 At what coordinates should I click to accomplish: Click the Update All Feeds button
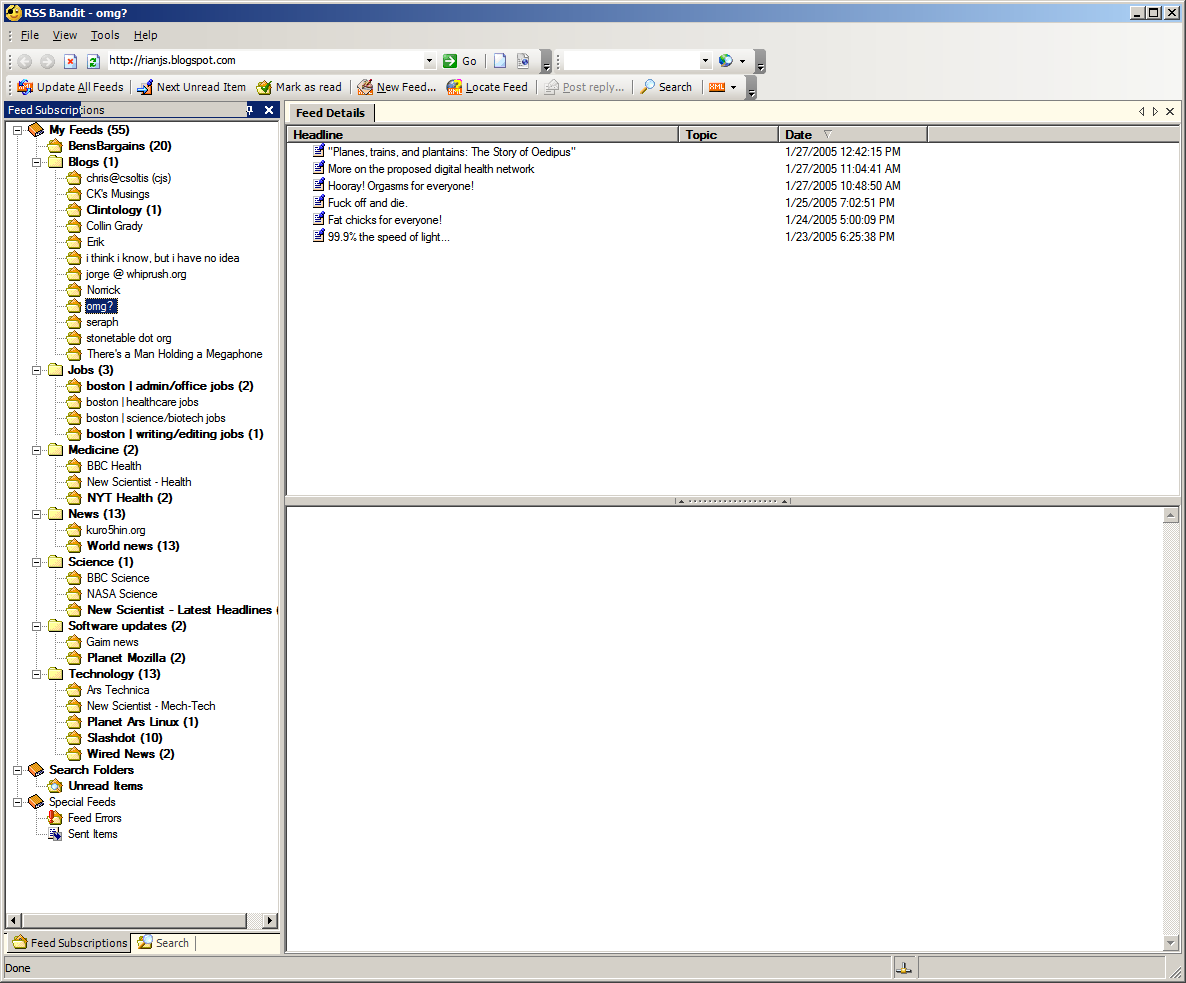point(70,87)
